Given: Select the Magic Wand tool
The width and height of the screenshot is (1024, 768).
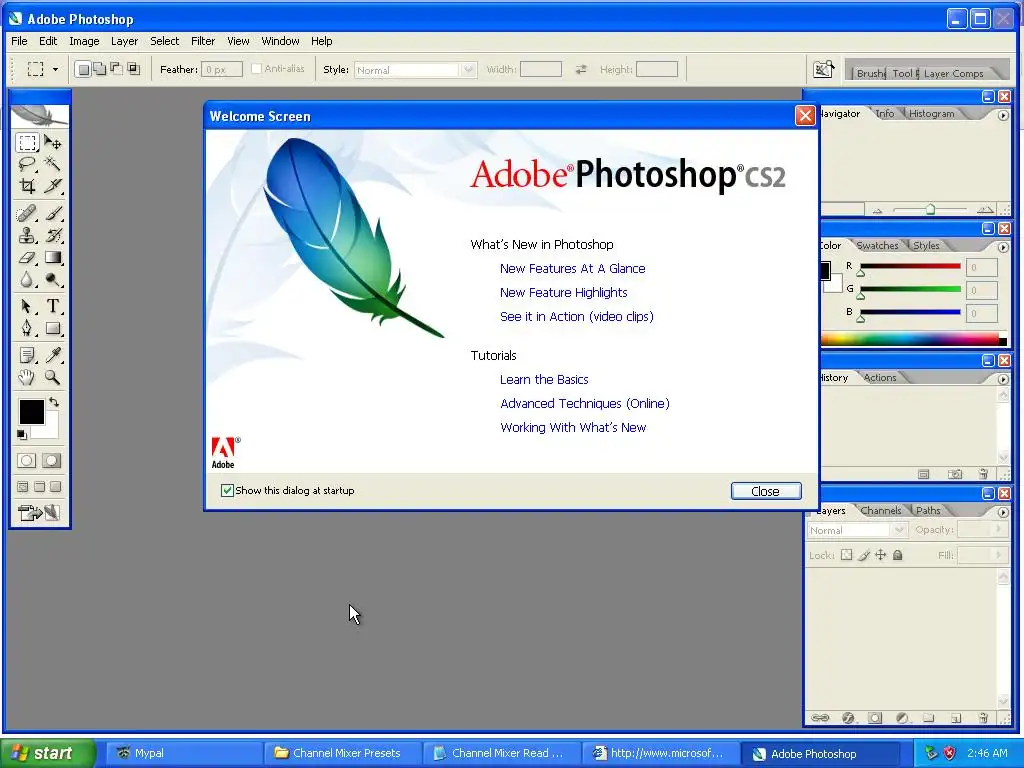Looking at the screenshot, I should pos(53,163).
